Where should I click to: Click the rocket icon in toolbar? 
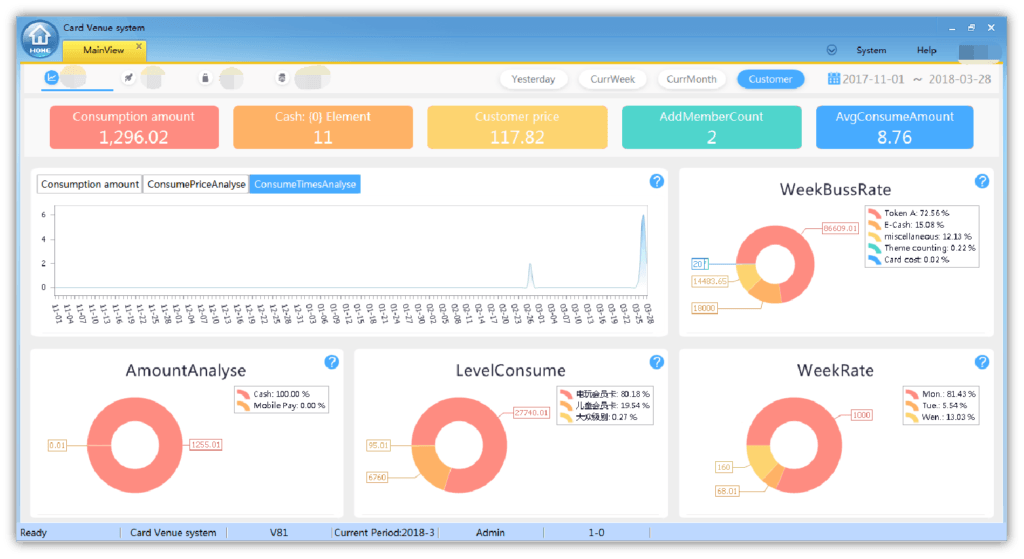(x=129, y=77)
